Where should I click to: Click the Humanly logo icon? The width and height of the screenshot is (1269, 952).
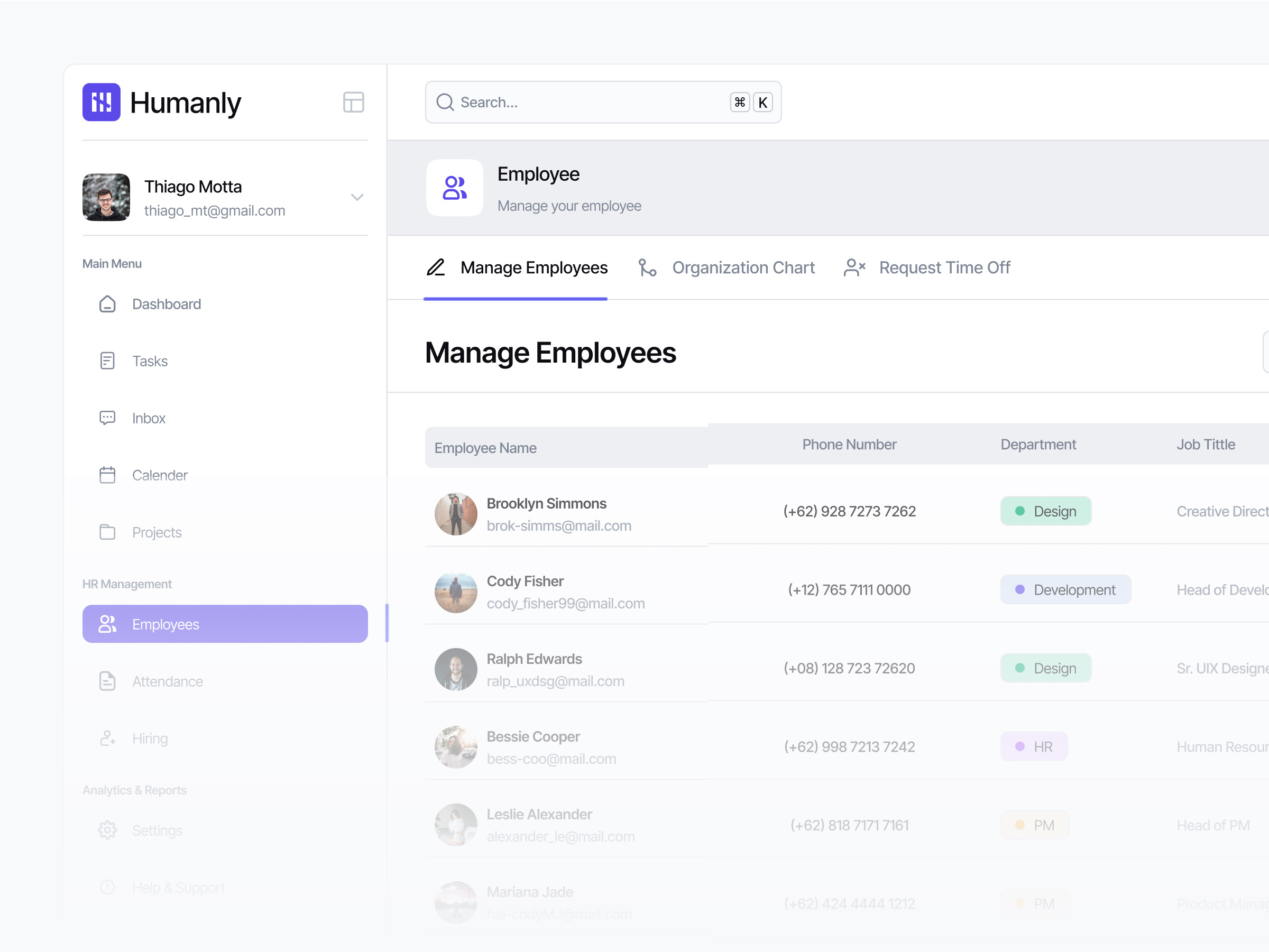click(101, 102)
